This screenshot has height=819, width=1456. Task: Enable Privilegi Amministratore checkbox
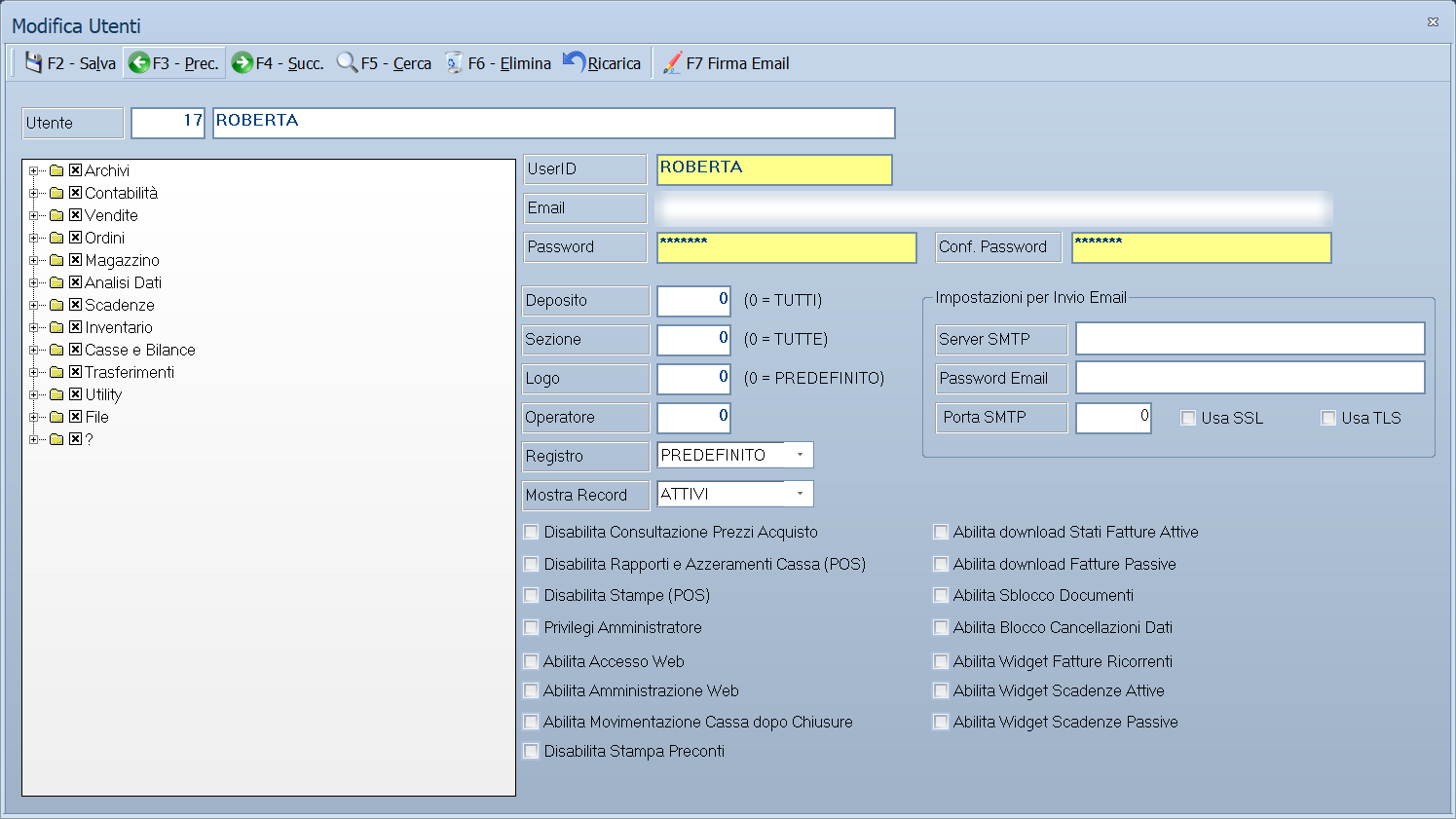[x=531, y=627]
